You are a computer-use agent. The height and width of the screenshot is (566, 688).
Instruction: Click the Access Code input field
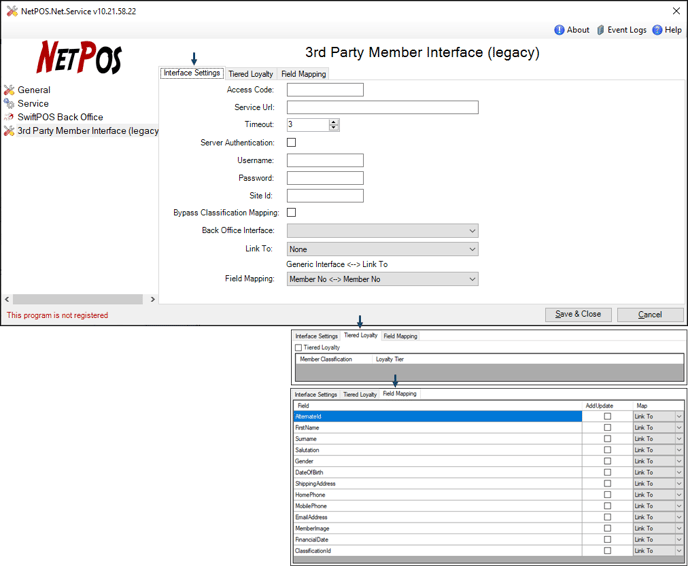tap(325, 90)
